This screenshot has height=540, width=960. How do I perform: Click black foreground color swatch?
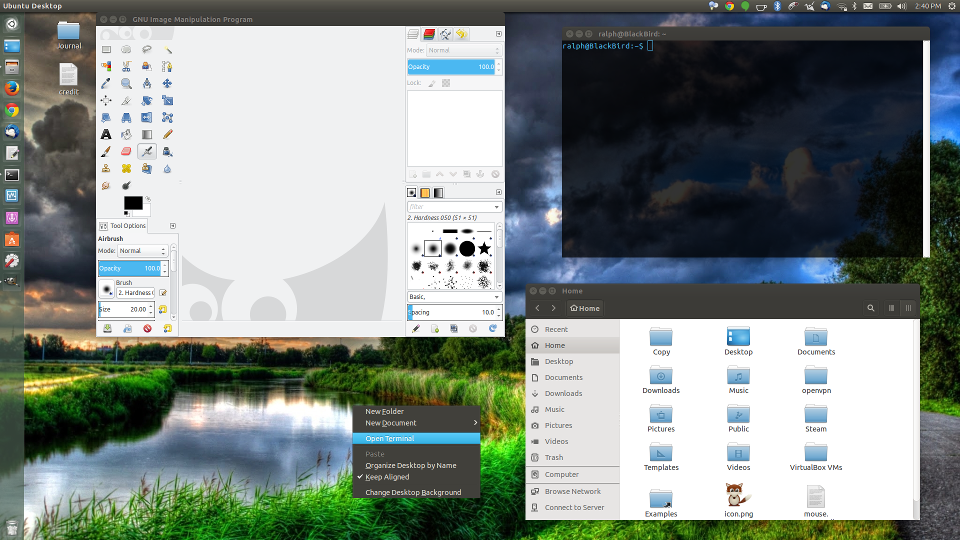click(133, 203)
